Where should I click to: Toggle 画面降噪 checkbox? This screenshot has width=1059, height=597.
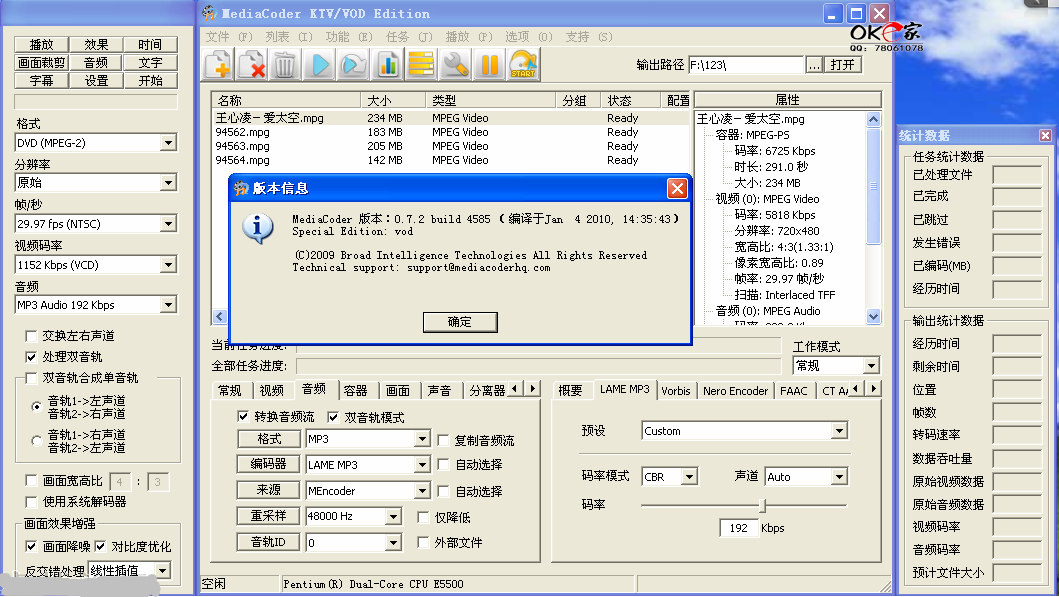[x=31, y=546]
